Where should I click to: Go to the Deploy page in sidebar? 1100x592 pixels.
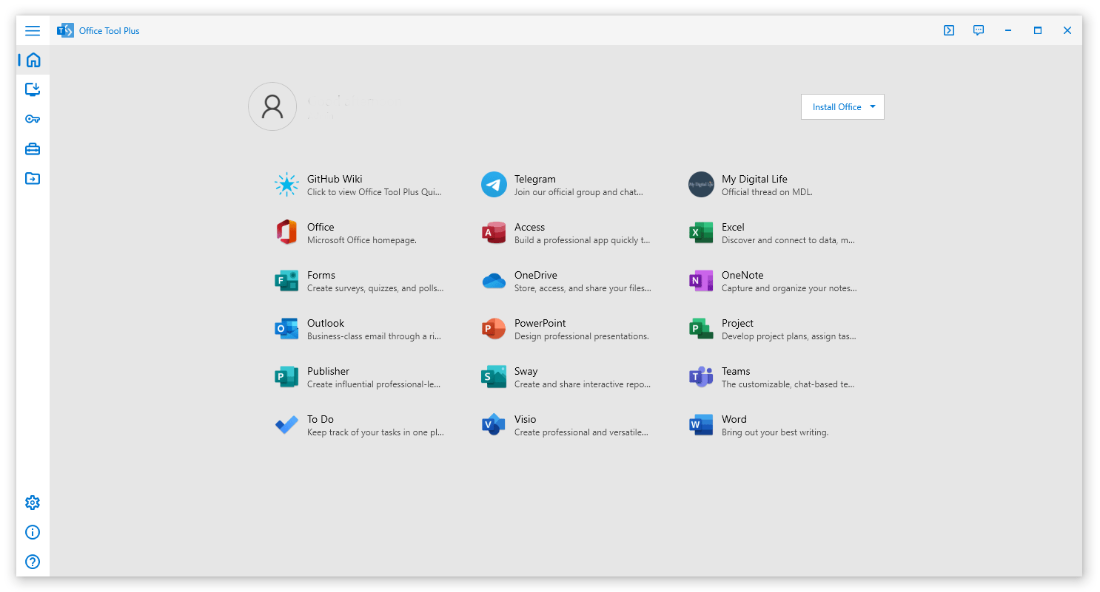tap(33, 89)
